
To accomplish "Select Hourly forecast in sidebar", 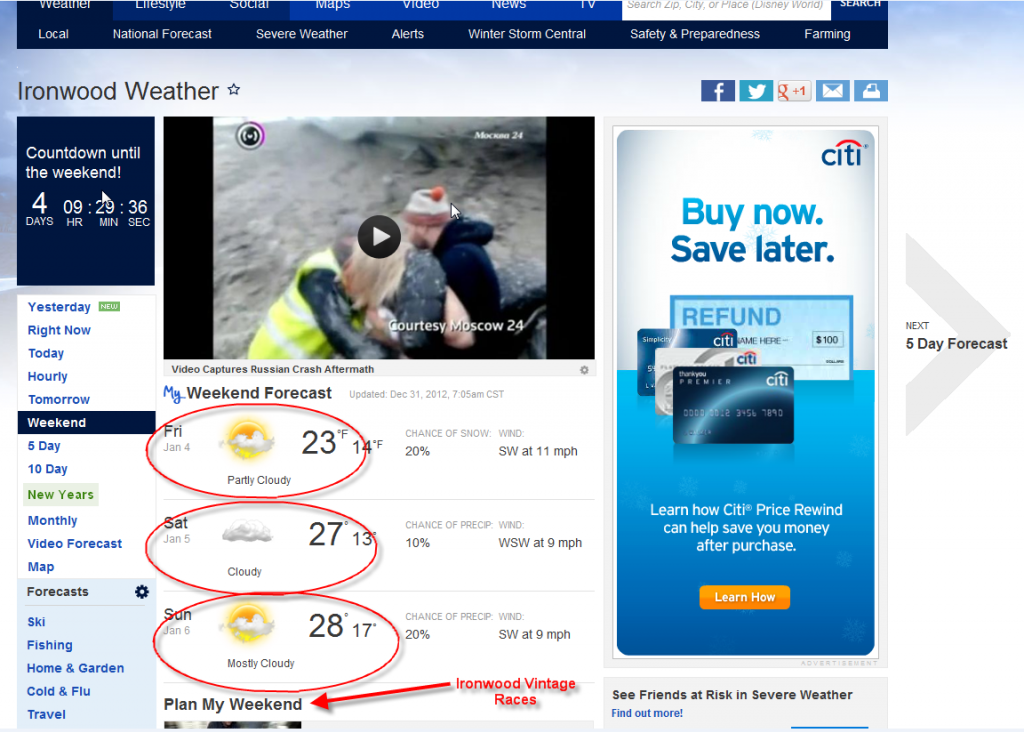I will point(48,376).
